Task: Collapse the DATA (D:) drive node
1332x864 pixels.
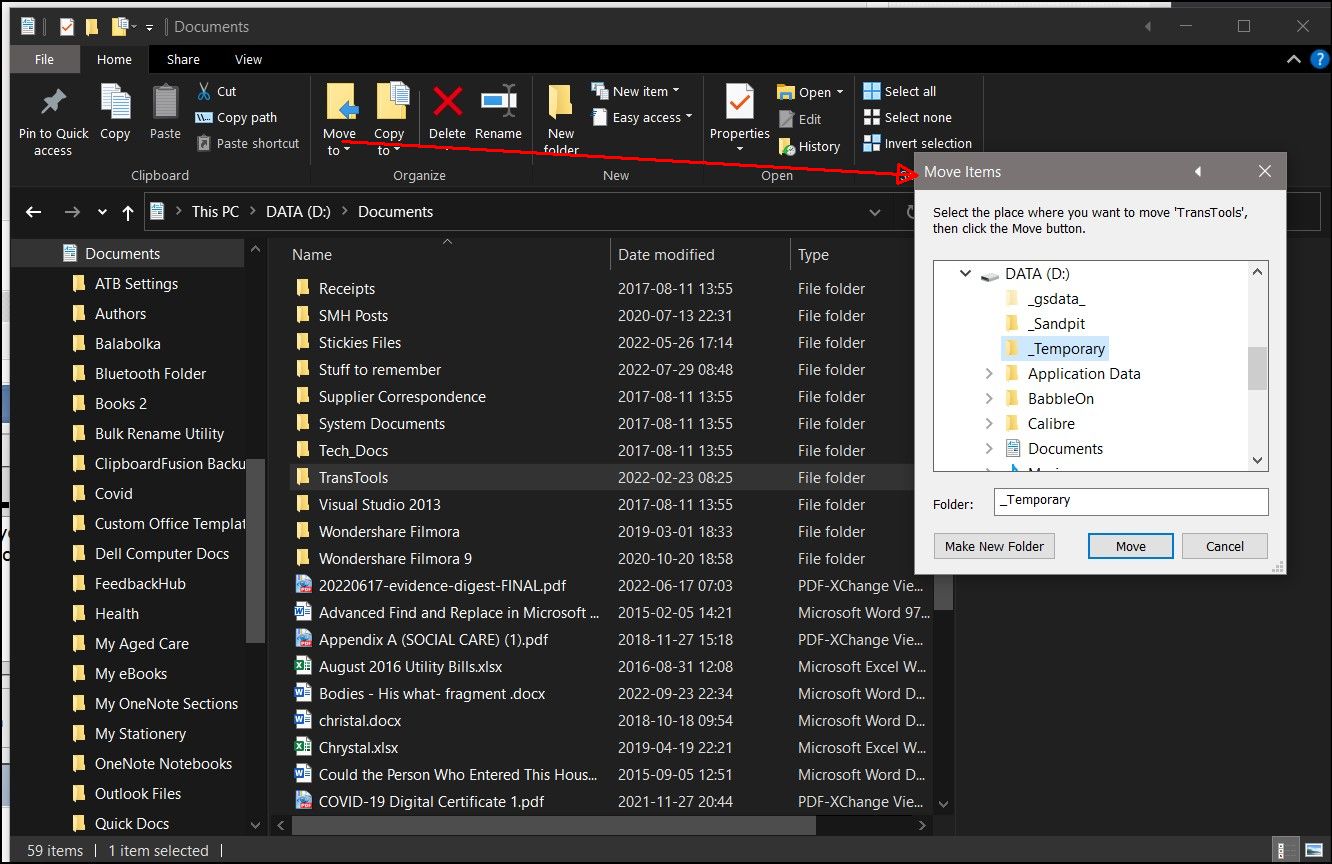Action: [965, 274]
